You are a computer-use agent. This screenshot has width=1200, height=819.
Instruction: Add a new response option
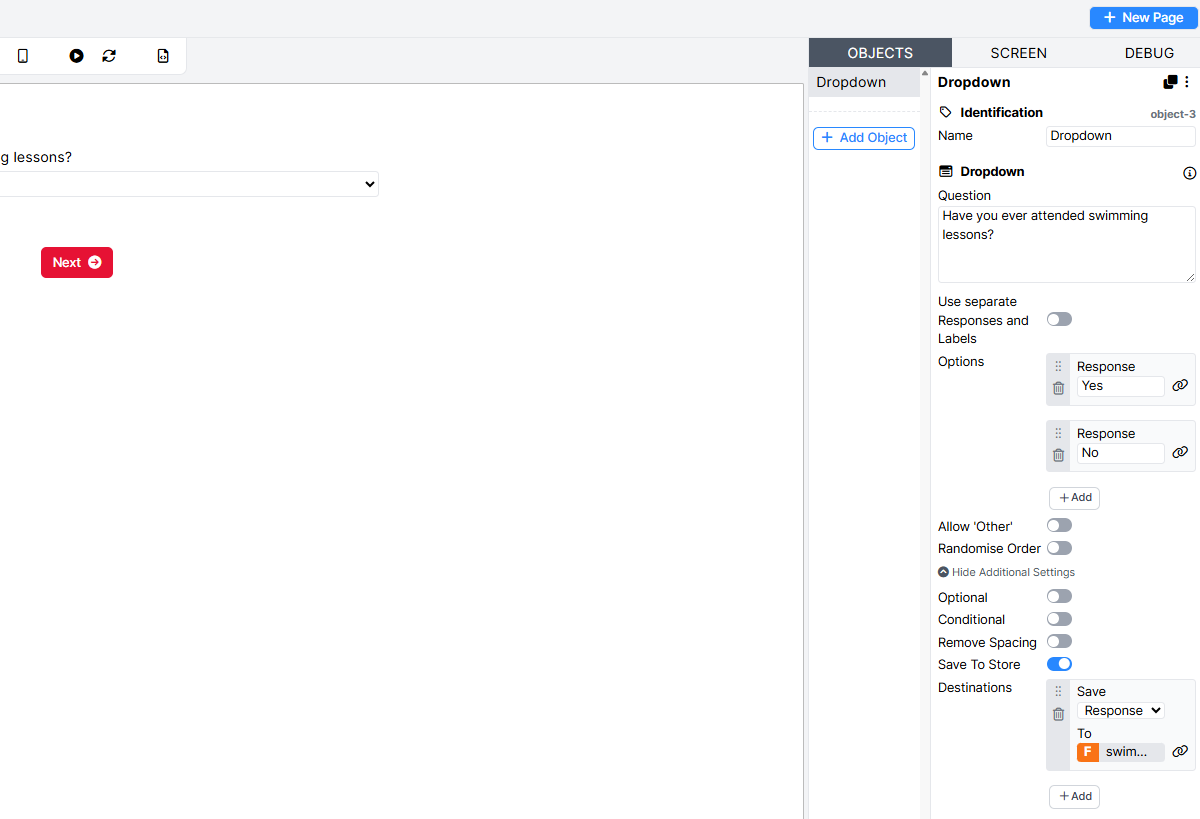pos(1074,498)
